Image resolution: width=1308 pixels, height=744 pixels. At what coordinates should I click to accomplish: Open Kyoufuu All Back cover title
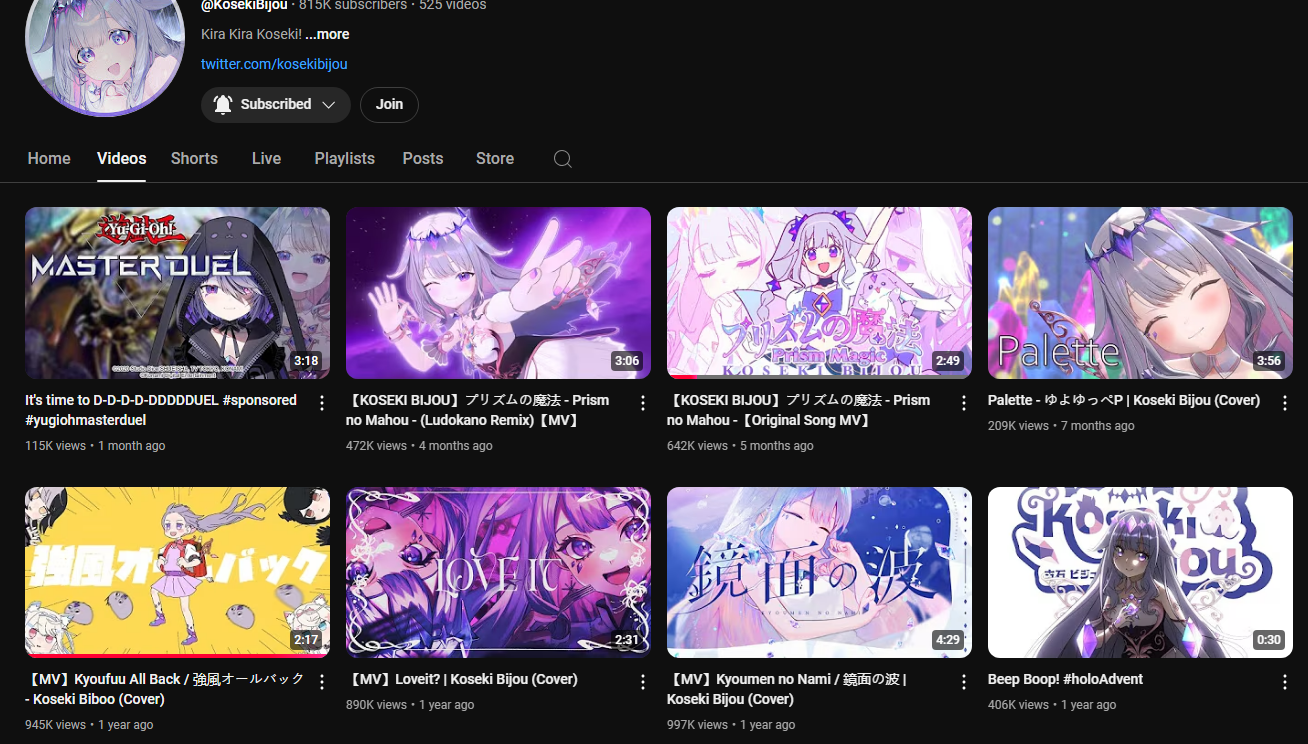tap(165, 689)
